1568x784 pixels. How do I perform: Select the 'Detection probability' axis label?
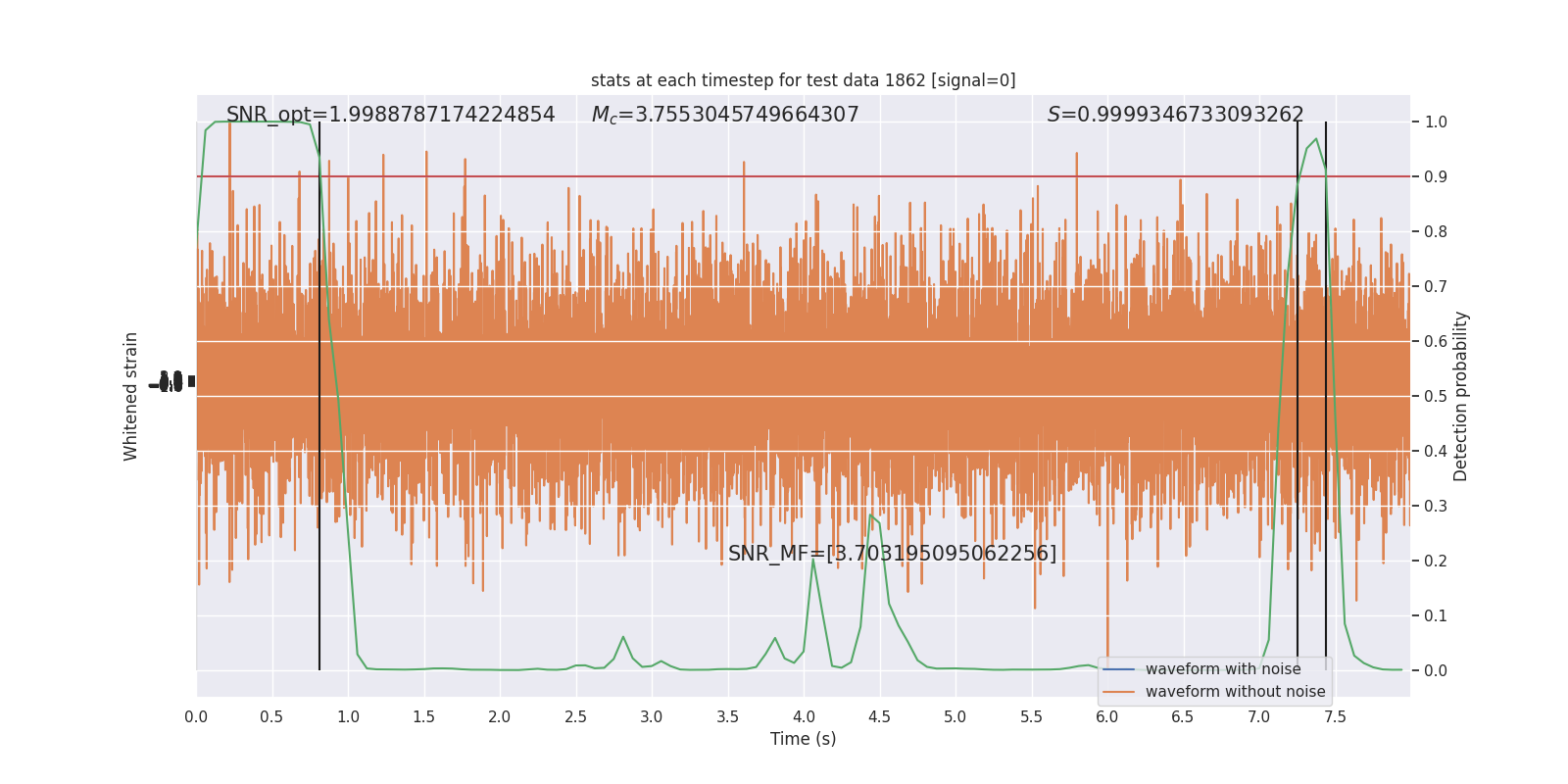tap(1461, 396)
